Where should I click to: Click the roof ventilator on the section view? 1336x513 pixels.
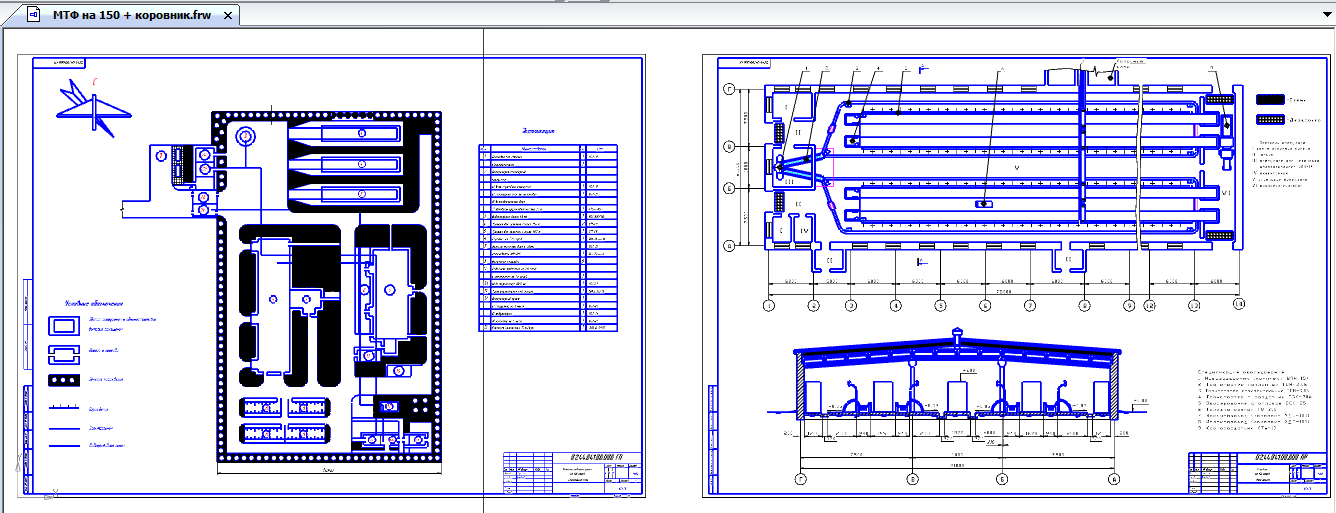pos(958,336)
